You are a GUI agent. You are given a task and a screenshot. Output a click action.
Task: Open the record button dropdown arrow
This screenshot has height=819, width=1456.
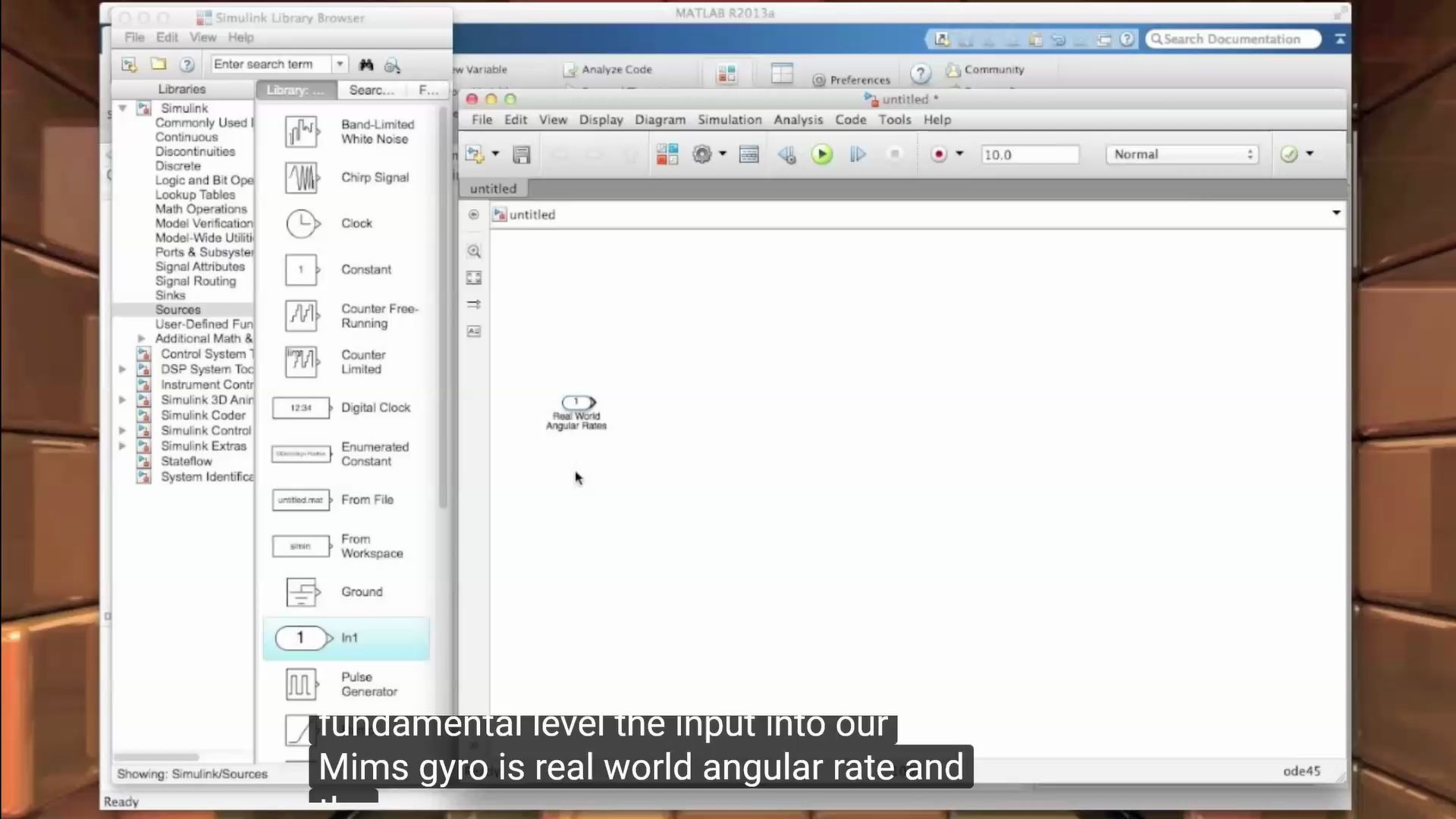pos(959,154)
